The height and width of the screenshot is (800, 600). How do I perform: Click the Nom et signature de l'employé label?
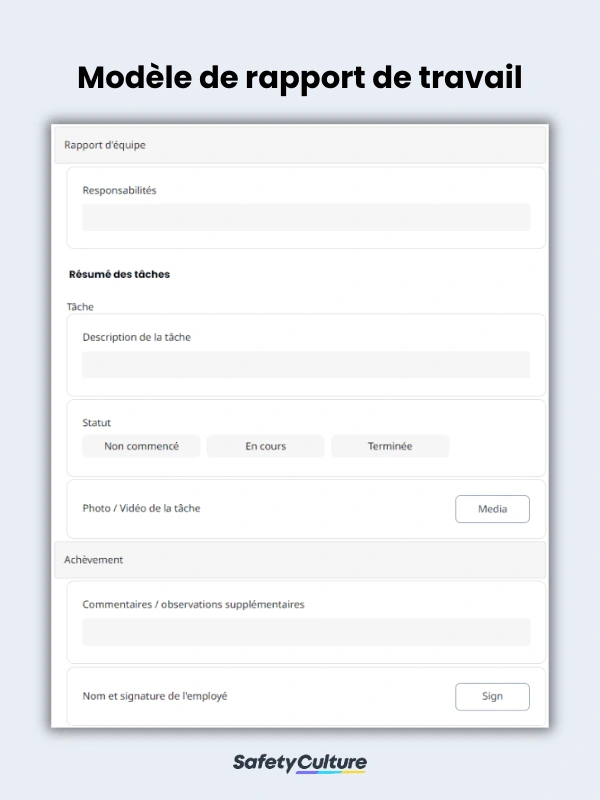click(x=155, y=696)
